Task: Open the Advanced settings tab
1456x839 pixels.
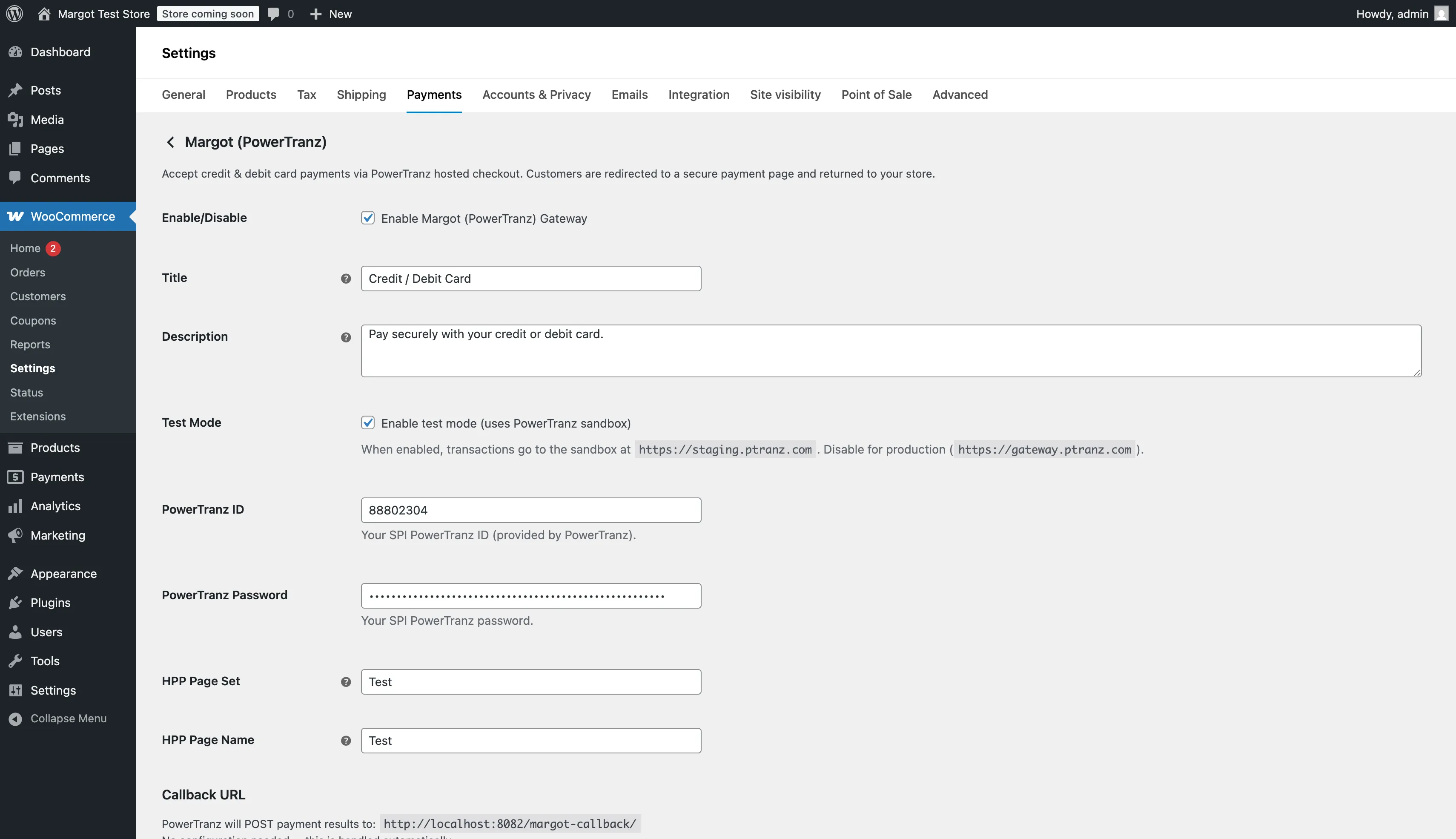Action: click(x=960, y=95)
